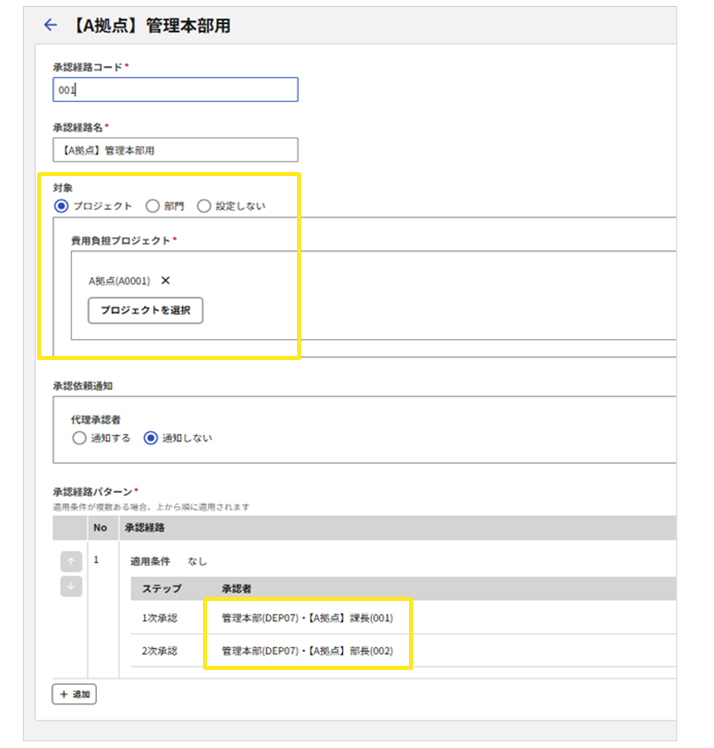Focus the 承認経路コード input field

tap(175, 90)
